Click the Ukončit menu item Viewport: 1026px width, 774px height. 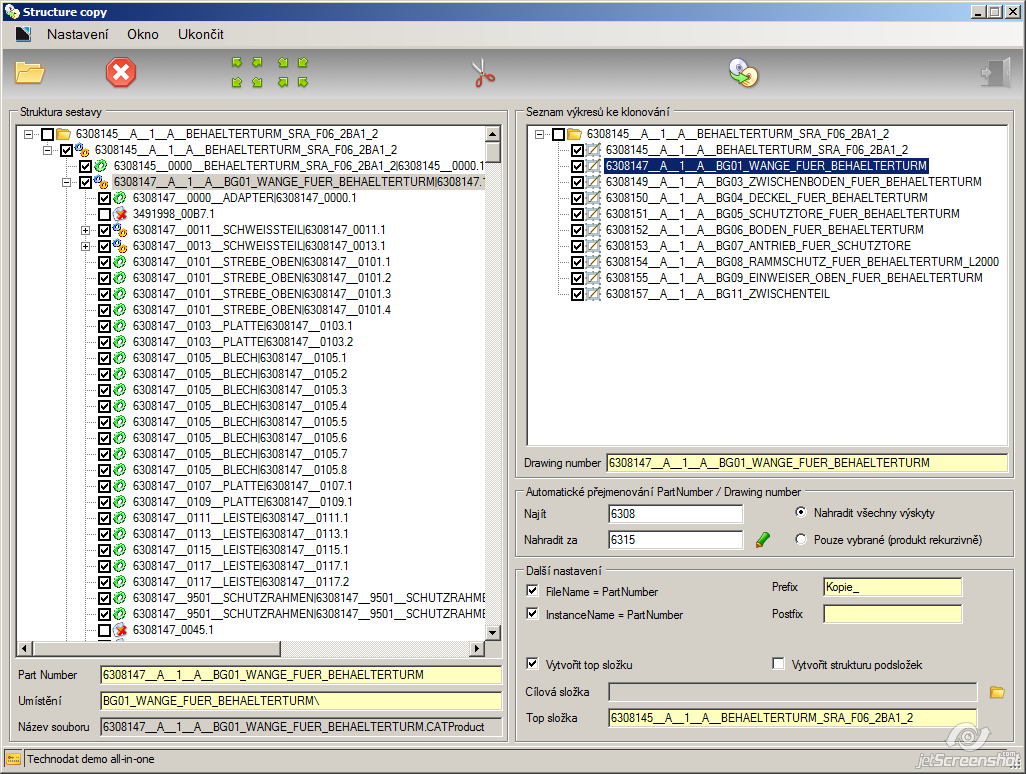[x=201, y=34]
